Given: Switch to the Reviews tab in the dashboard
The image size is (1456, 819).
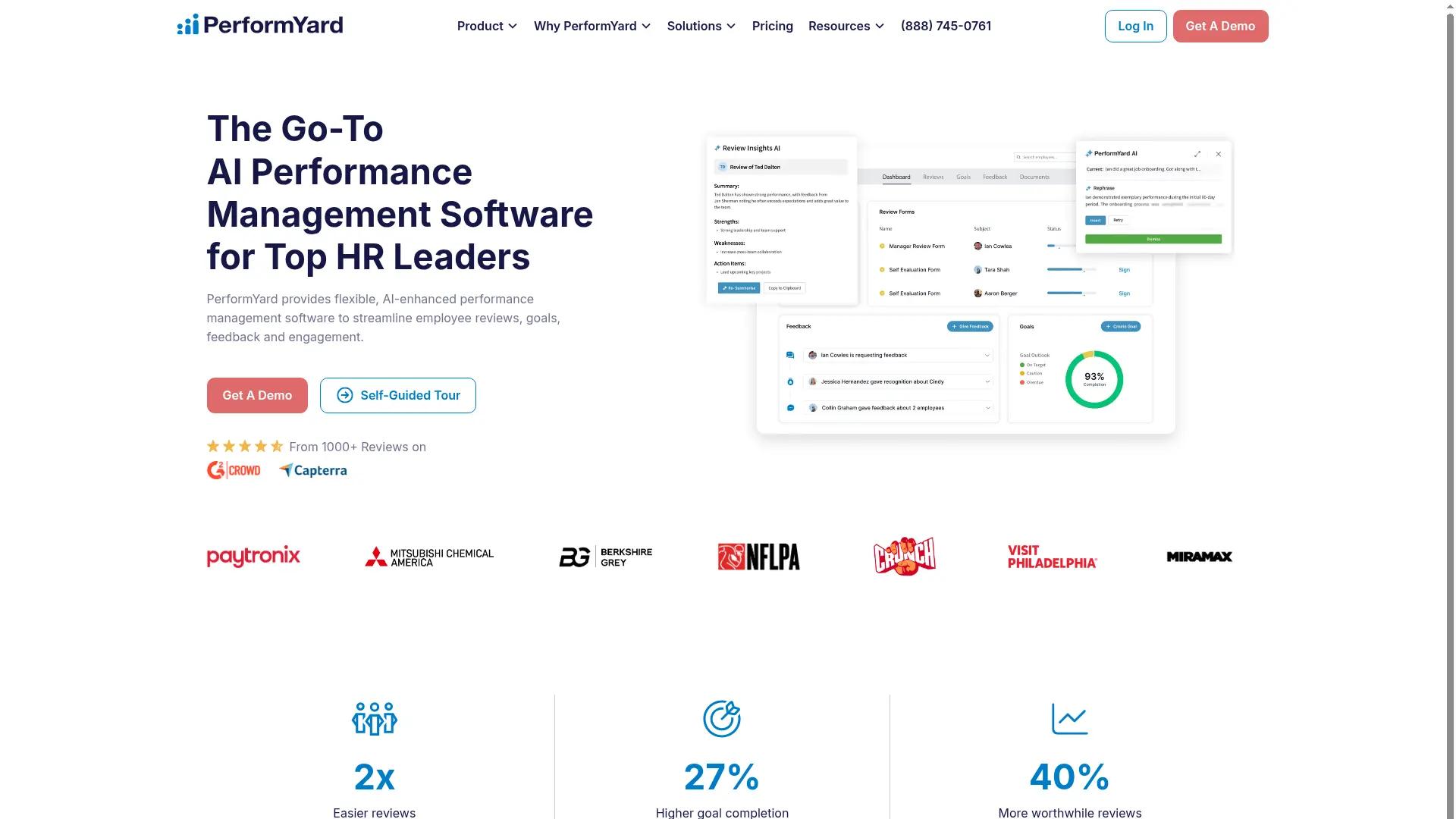Looking at the screenshot, I should coord(934,177).
